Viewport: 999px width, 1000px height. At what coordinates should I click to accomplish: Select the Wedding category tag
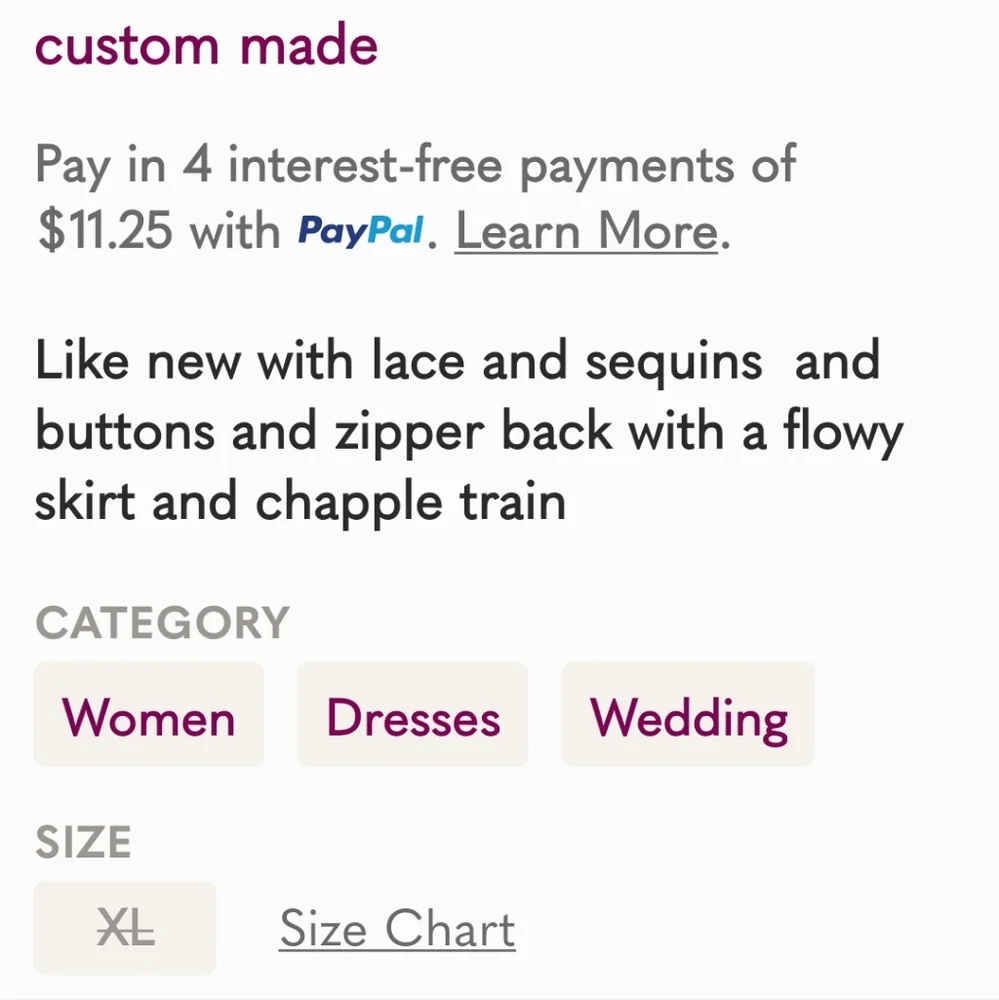coord(688,714)
